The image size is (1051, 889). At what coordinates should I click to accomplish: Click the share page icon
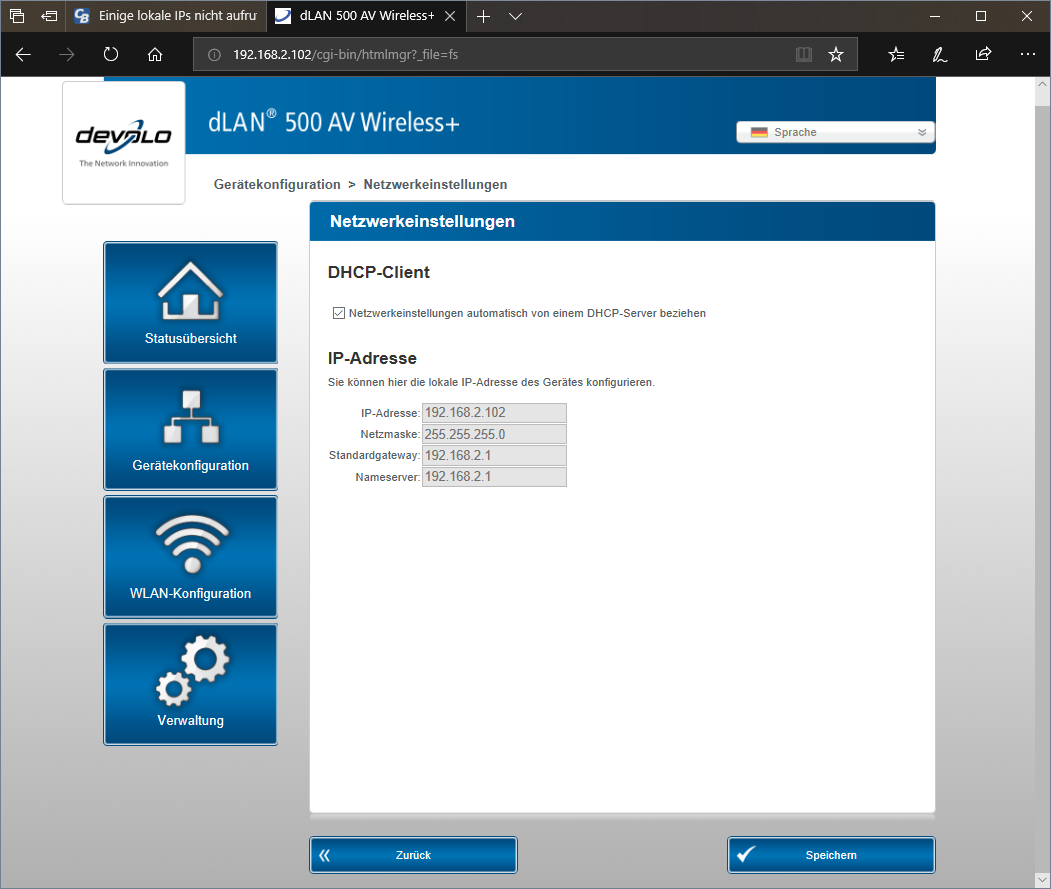point(983,54)
